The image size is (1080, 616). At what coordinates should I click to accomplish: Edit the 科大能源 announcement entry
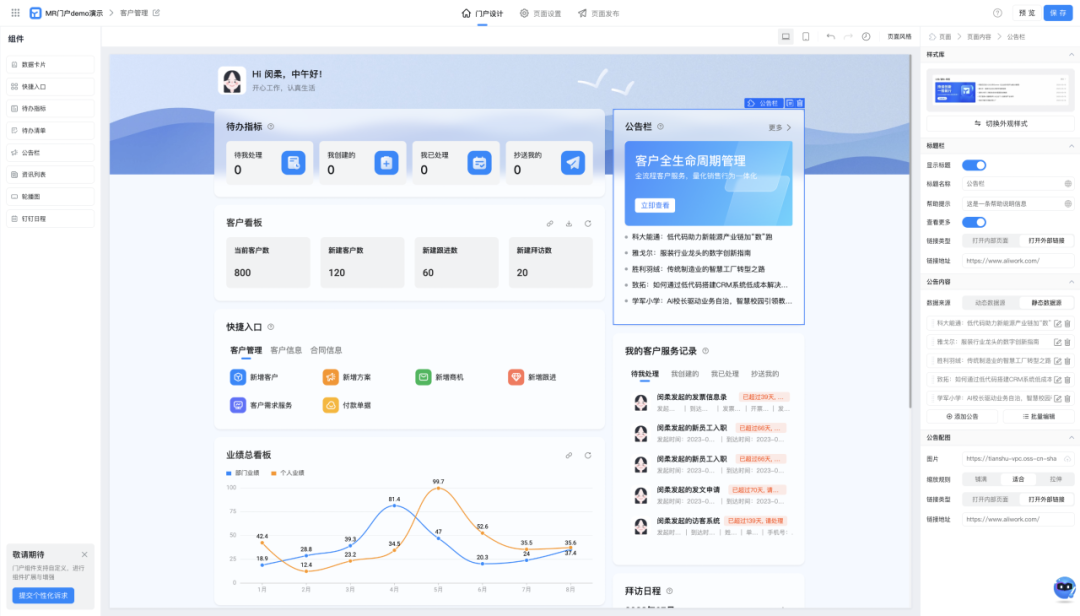pyautogui.click(x=1057, y=323)
